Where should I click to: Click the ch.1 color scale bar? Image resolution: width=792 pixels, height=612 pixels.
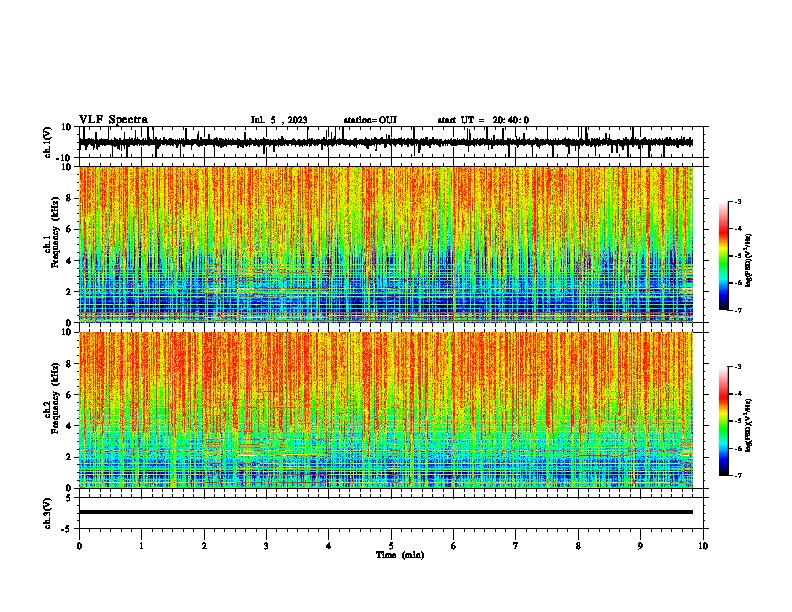[x=723, y=256]
